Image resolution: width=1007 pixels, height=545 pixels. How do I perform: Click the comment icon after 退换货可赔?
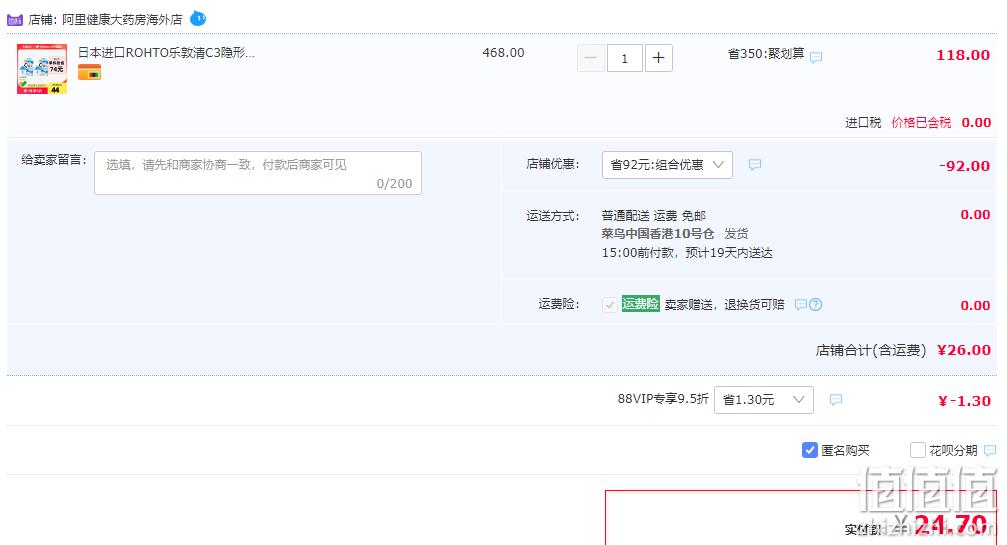(800, 305)
